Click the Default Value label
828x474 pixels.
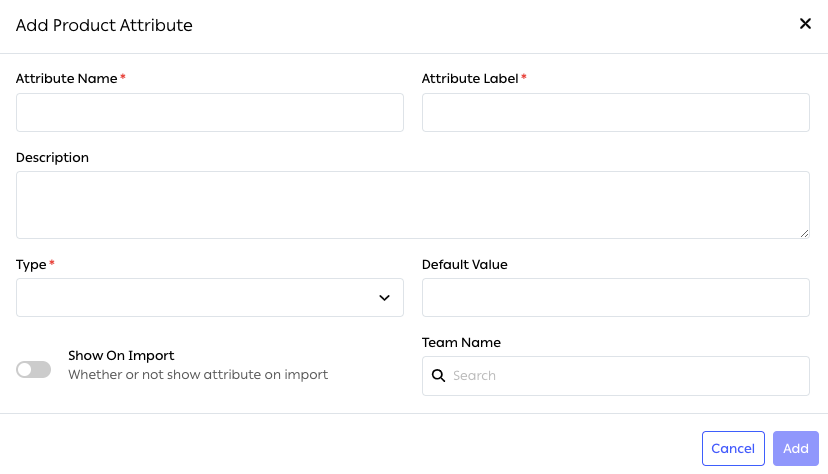coord(464,264)
